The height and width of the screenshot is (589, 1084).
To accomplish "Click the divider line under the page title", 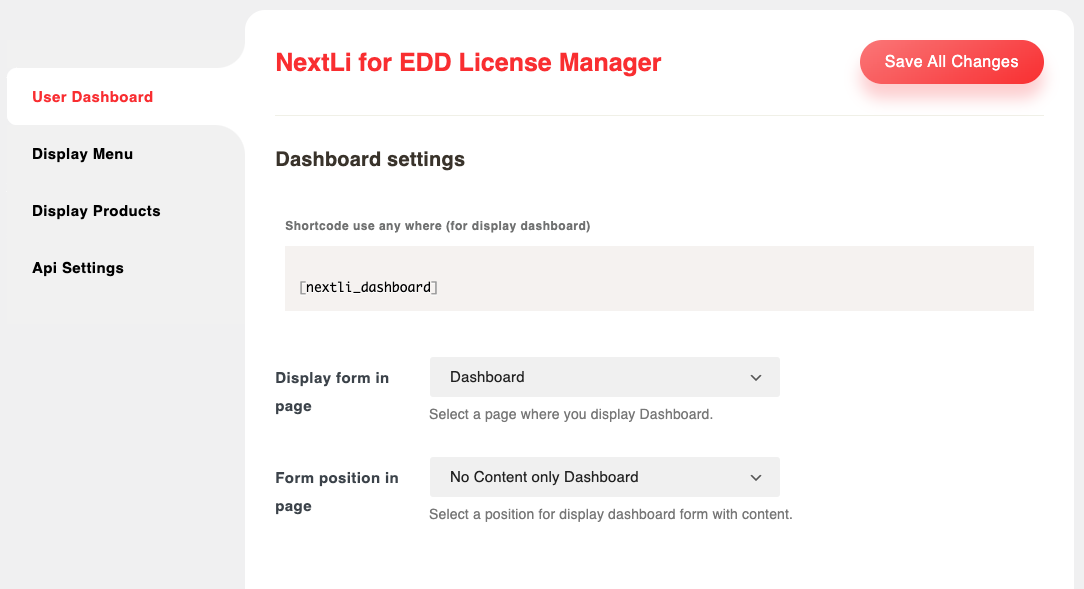I will (659, 116).
